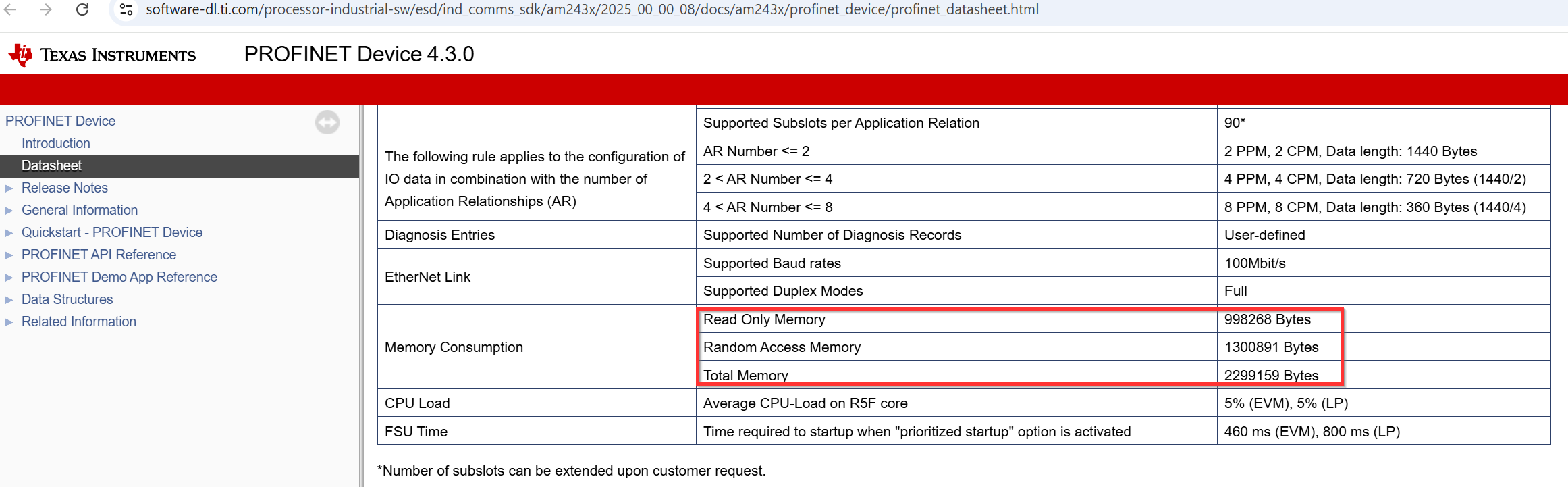Open the Introduction page

[56, 143]
